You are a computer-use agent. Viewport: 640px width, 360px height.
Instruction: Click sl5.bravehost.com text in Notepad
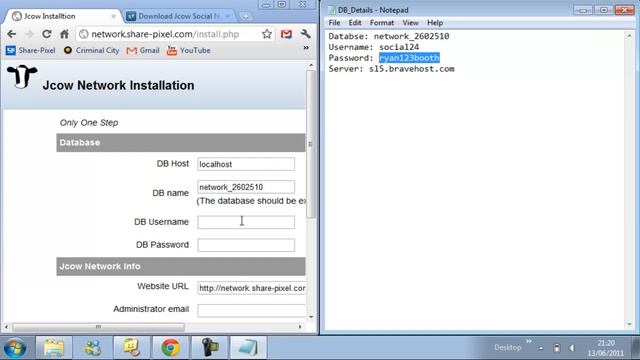point(411,69)
